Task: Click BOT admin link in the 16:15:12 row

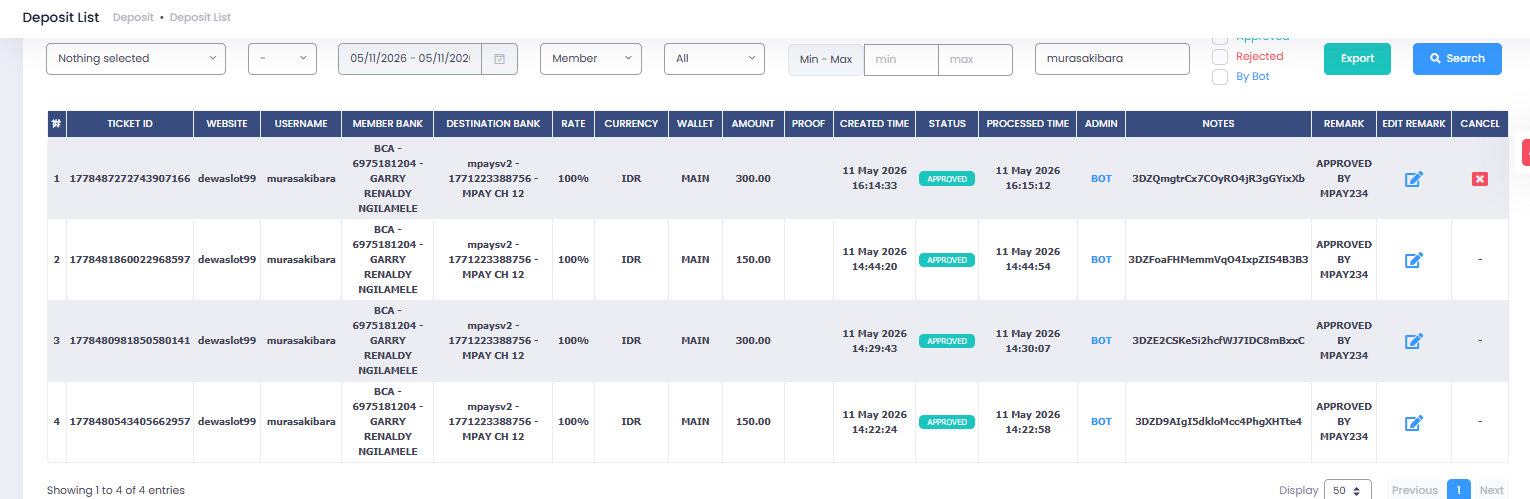Action: [x=1101, y=179]
